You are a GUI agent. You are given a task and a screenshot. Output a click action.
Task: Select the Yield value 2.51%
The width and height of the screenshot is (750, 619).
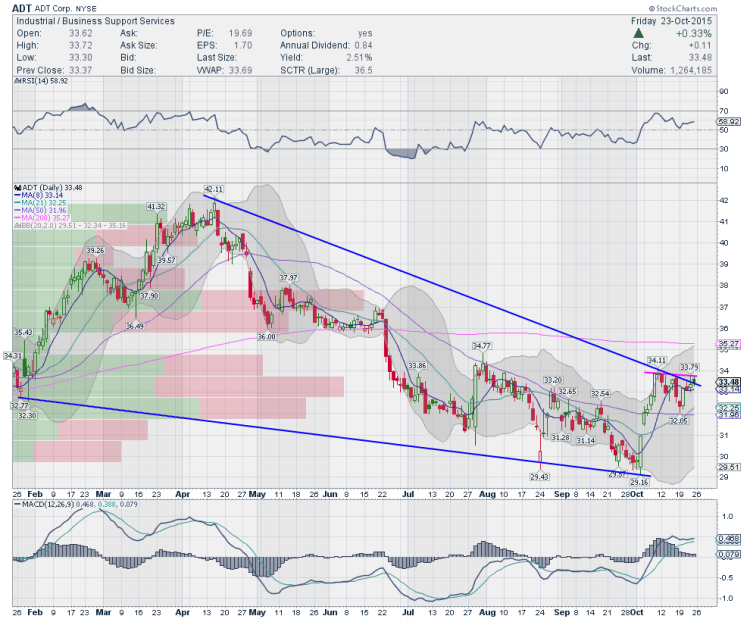[x=359, y=58]
